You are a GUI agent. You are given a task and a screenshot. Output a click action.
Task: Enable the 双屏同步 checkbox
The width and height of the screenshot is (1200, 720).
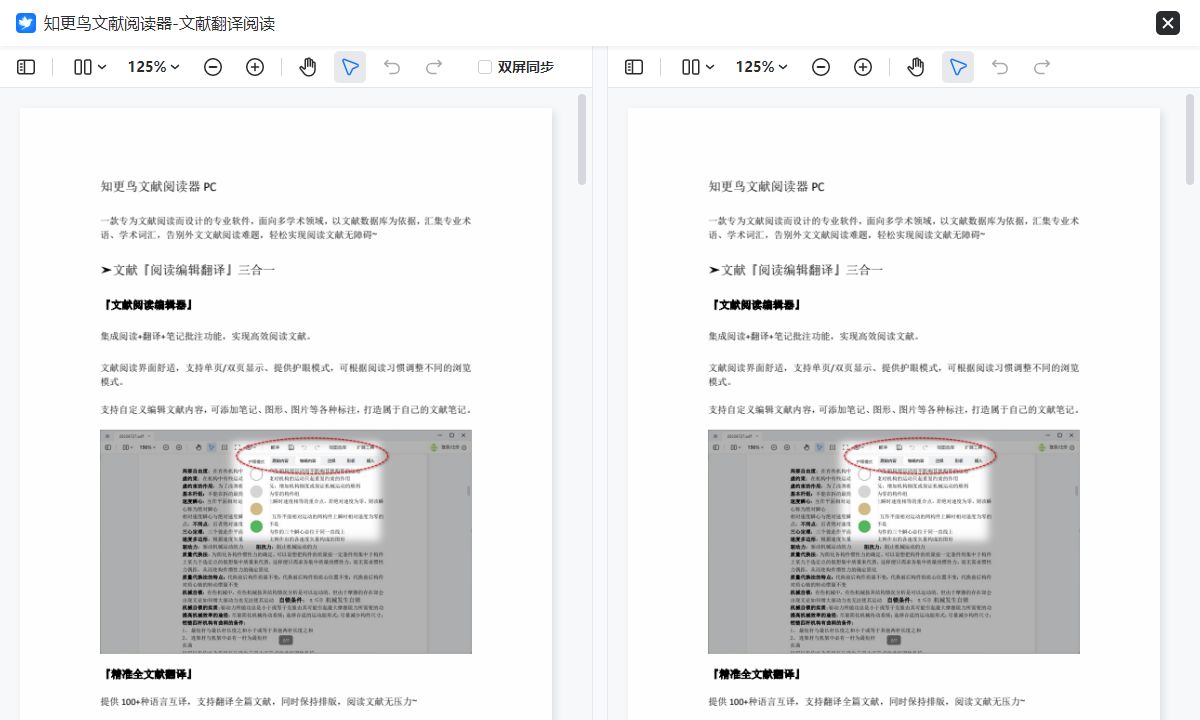(x=485, y=67)
